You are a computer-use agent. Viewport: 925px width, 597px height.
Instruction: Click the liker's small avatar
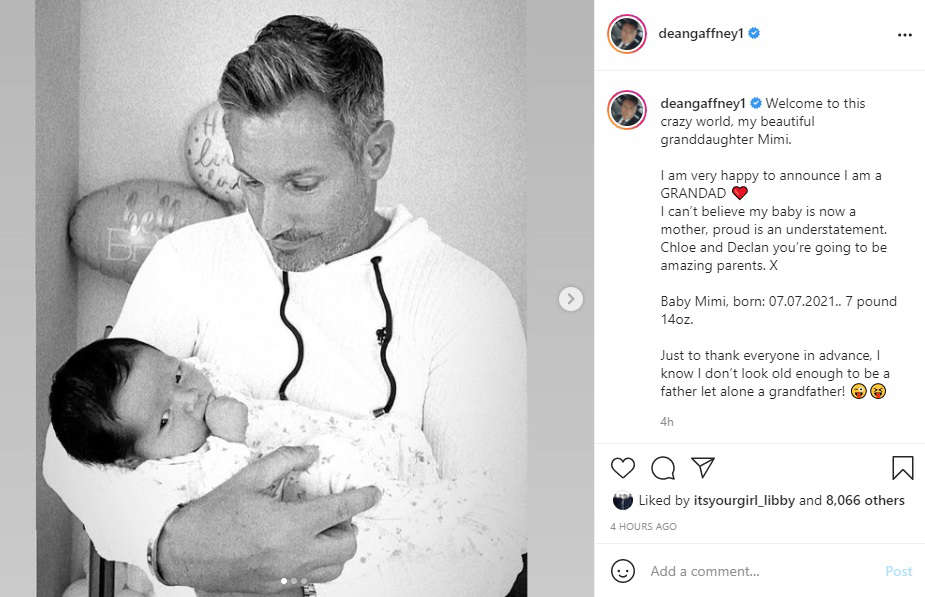click(622, 501)
